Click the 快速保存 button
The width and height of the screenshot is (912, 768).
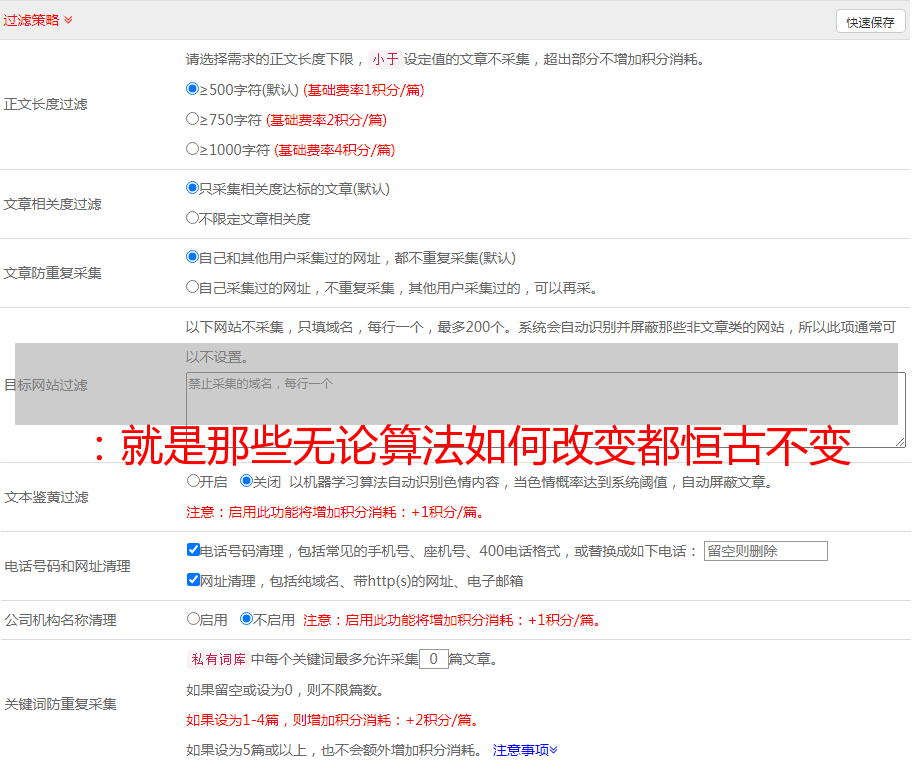click(x=871, y=22)
